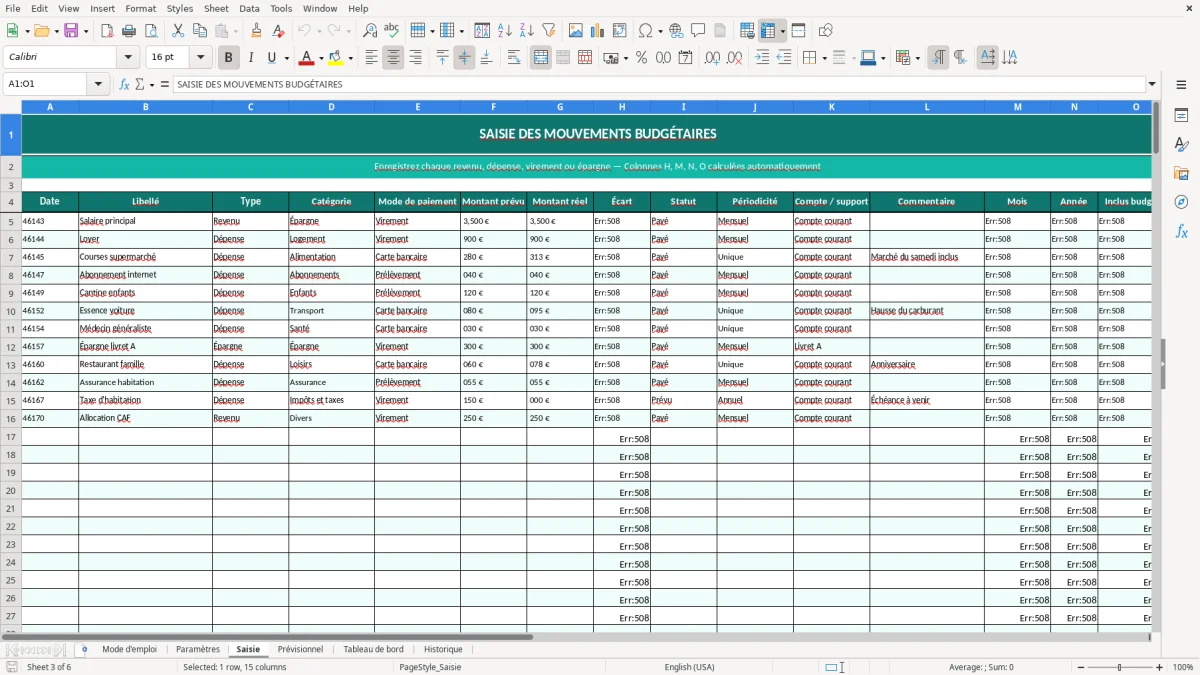This screenshot has width=1200, height=675.
Task: Enable the AutoFilter funnel
Action: [548, 31]
